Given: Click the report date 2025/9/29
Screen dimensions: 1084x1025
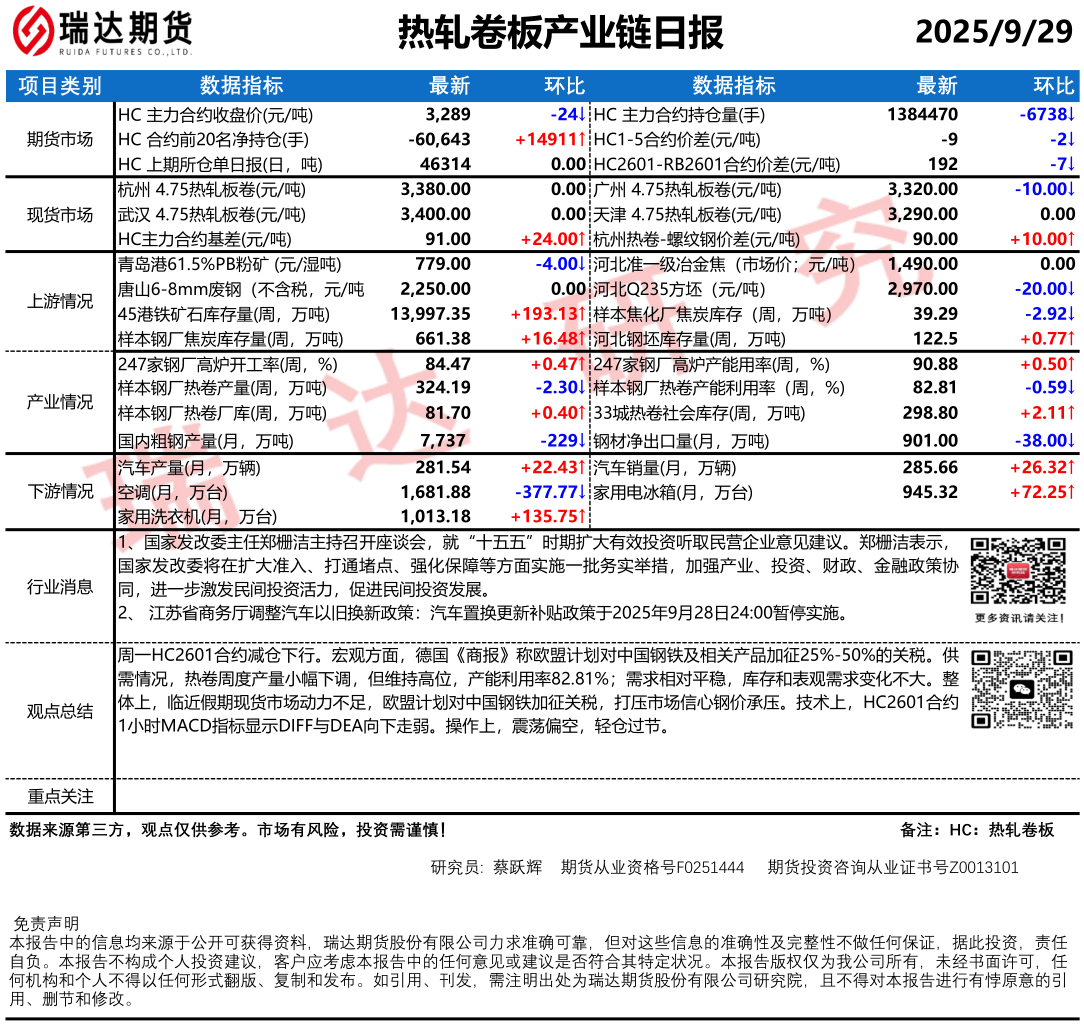Looking at the screenshot, I should click(x=993, y=33).
